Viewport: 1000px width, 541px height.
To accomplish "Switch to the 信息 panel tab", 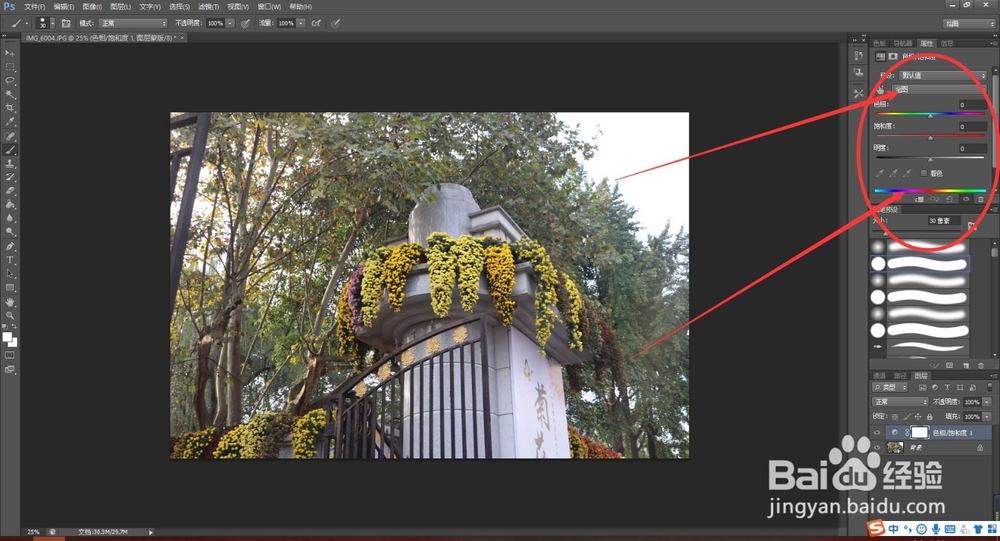I will (x=947, y=43).
